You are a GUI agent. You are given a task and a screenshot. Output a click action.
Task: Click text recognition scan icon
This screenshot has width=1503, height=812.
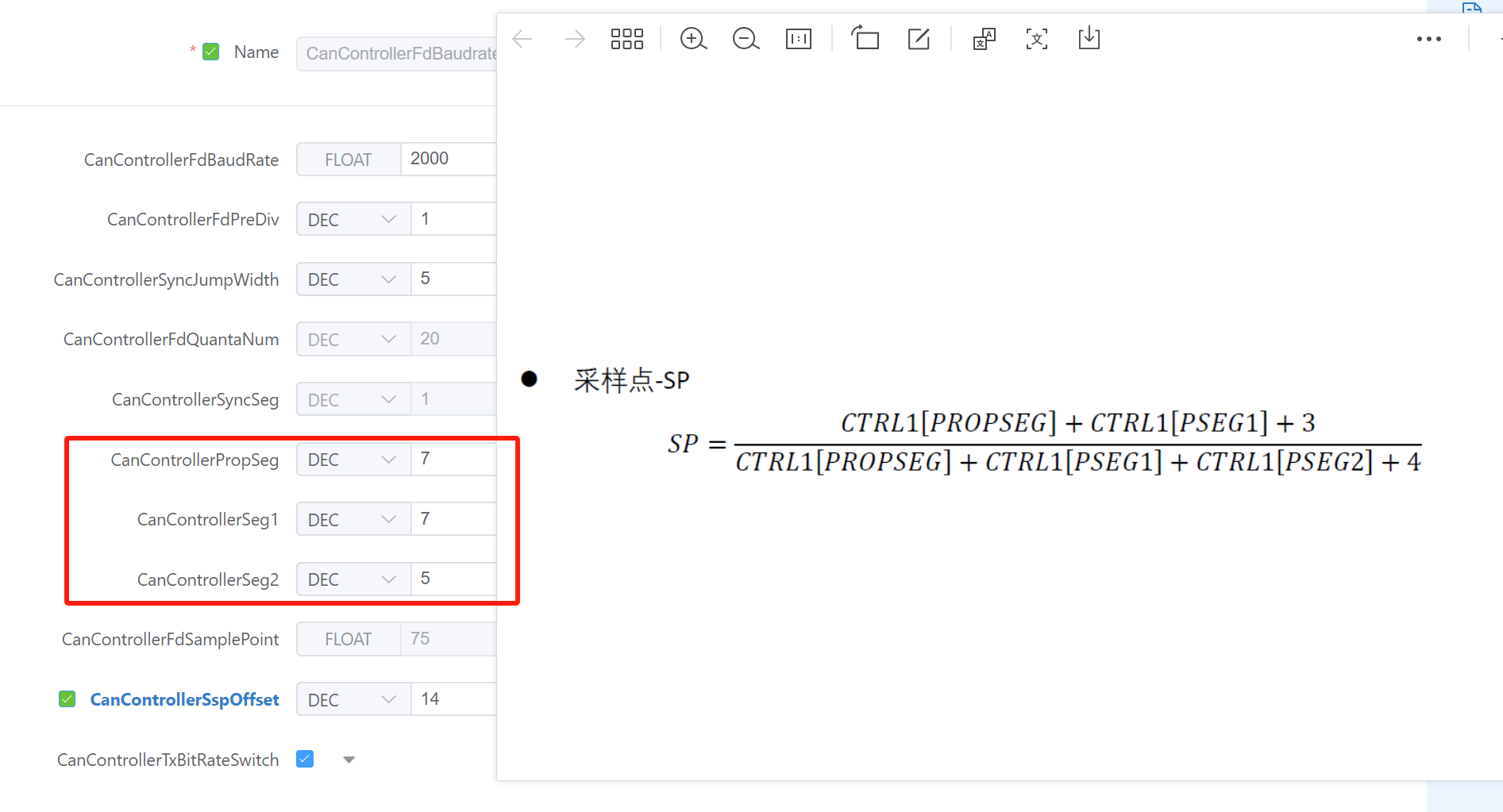click(x=1037, y=39)
